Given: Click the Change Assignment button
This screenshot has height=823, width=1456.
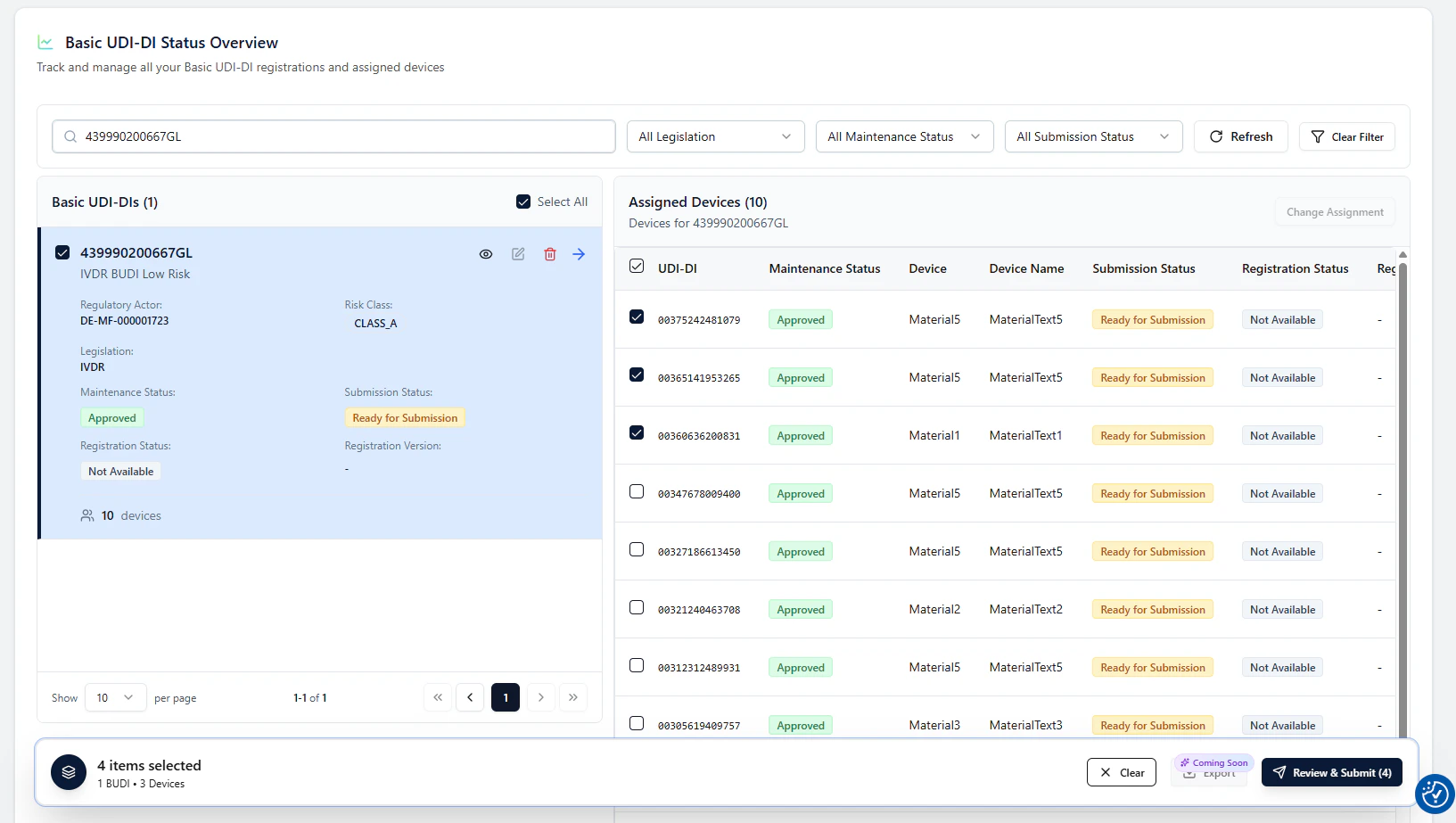Looking at the screenshot, I should click(1335, 212).
